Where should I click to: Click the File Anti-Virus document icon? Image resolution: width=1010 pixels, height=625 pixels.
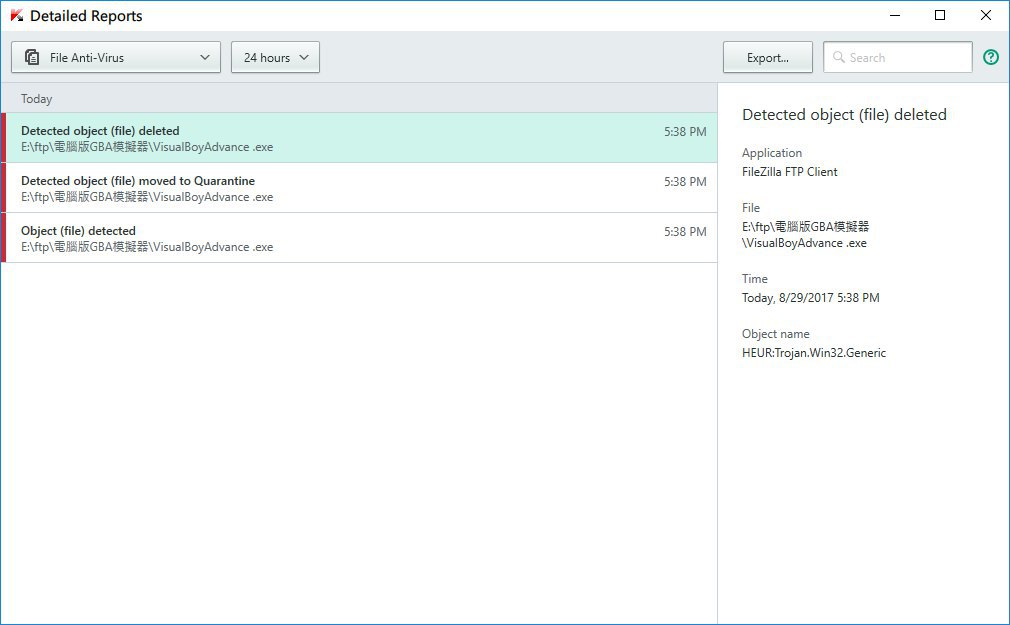point(32,57)
